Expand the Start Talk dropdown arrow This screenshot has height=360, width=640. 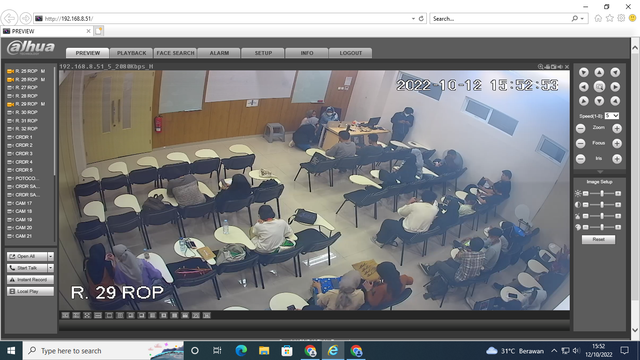pos(51,268)
